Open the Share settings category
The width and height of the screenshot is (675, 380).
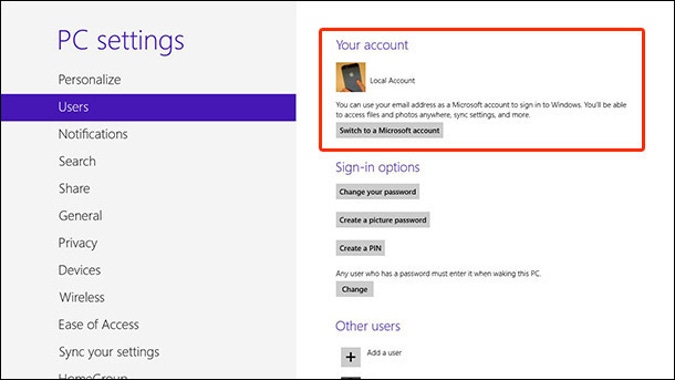click(x=74, y=188)
